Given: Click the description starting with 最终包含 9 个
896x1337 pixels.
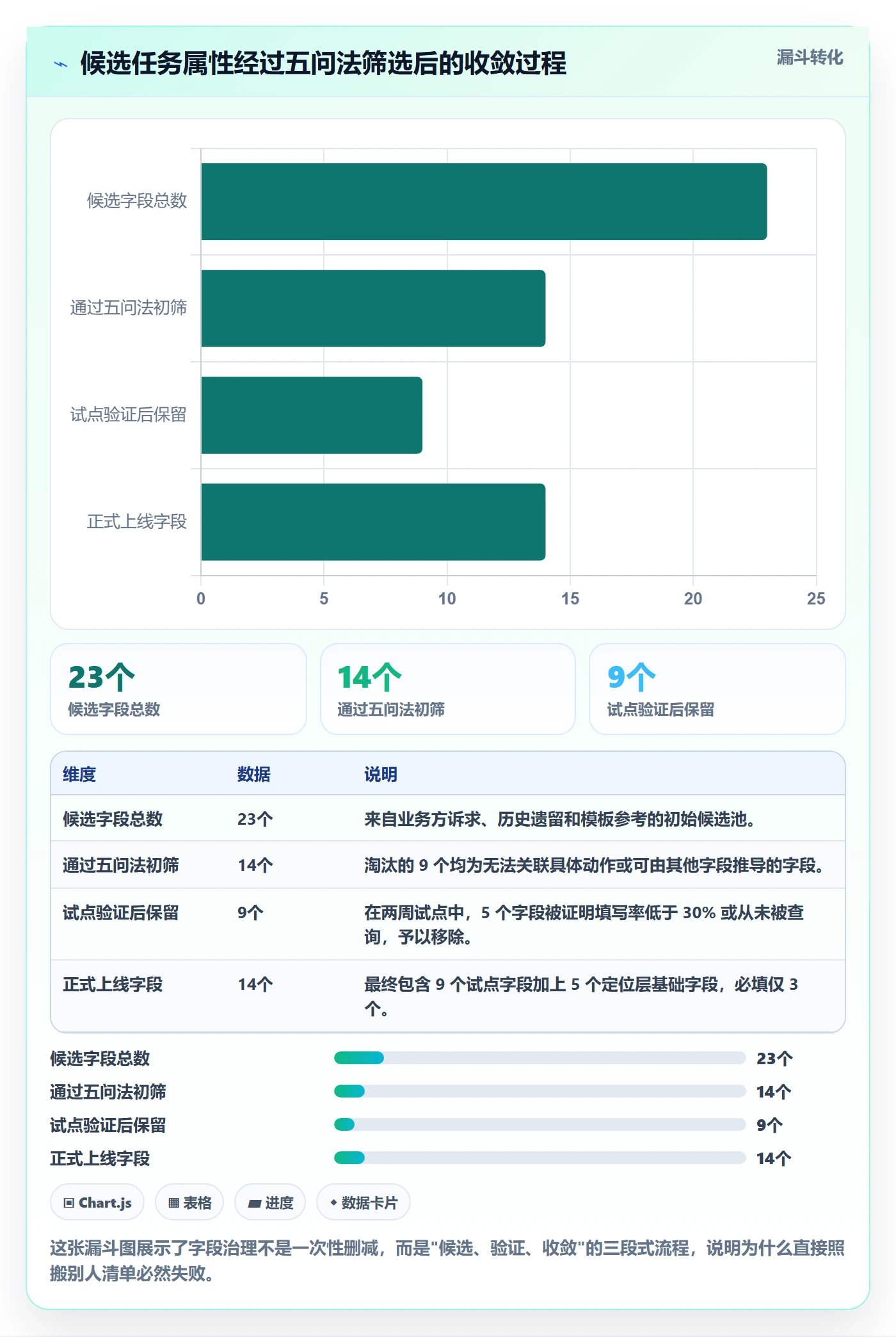Looking at the screenshot, I should tap(581, 996).
